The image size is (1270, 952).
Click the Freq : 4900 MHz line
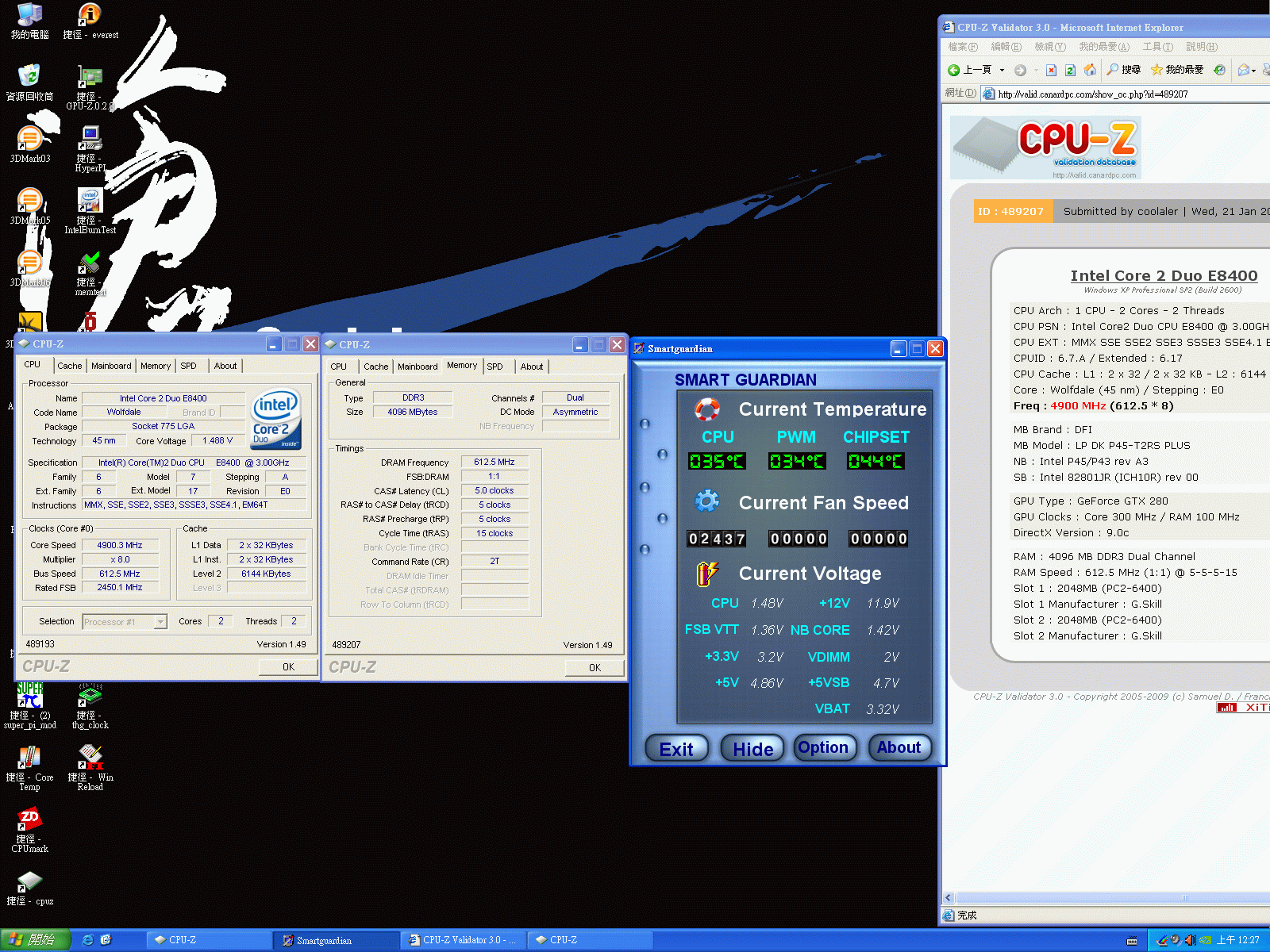tap(1094, 405)
